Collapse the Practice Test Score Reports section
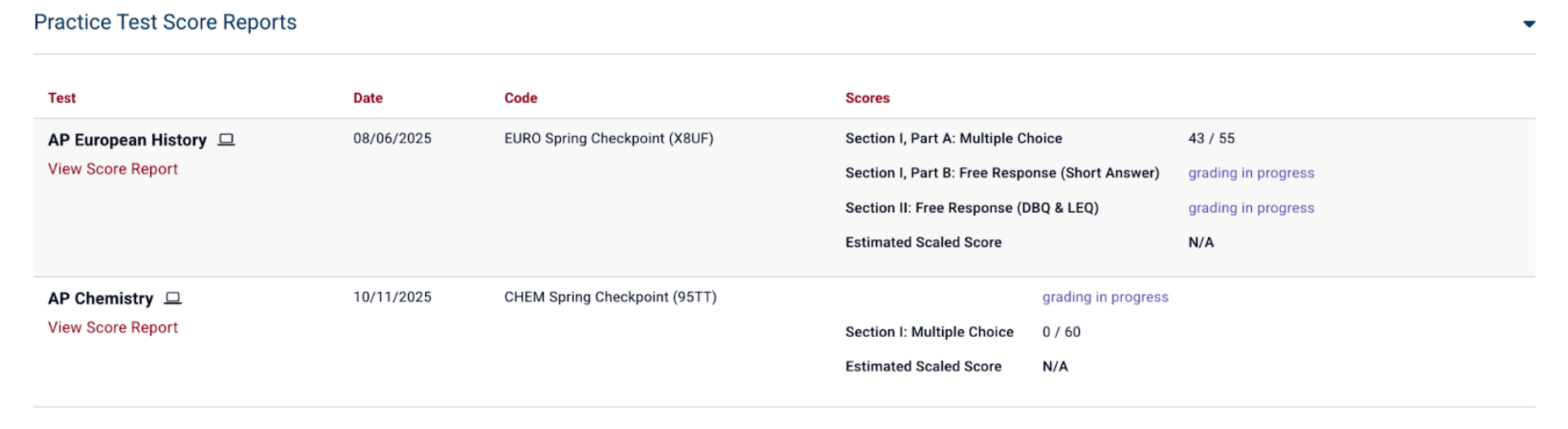This screenshot has width=1568, height=429. tap(1528, 24)
